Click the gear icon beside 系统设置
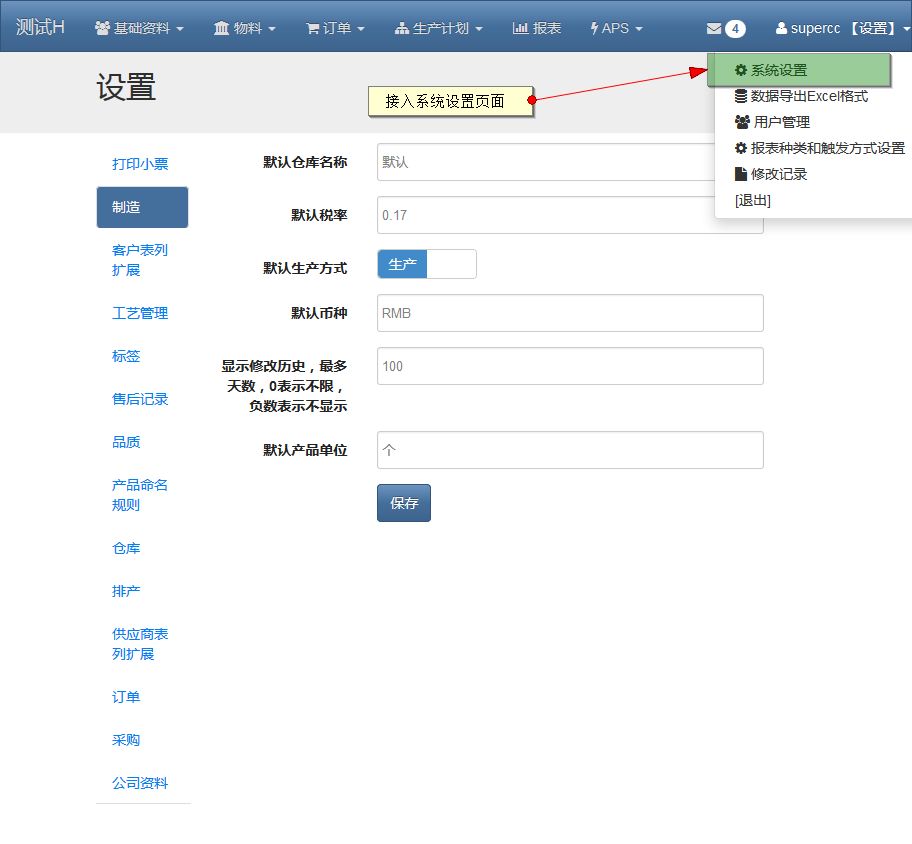912x844 pixels. click(740, 70)
